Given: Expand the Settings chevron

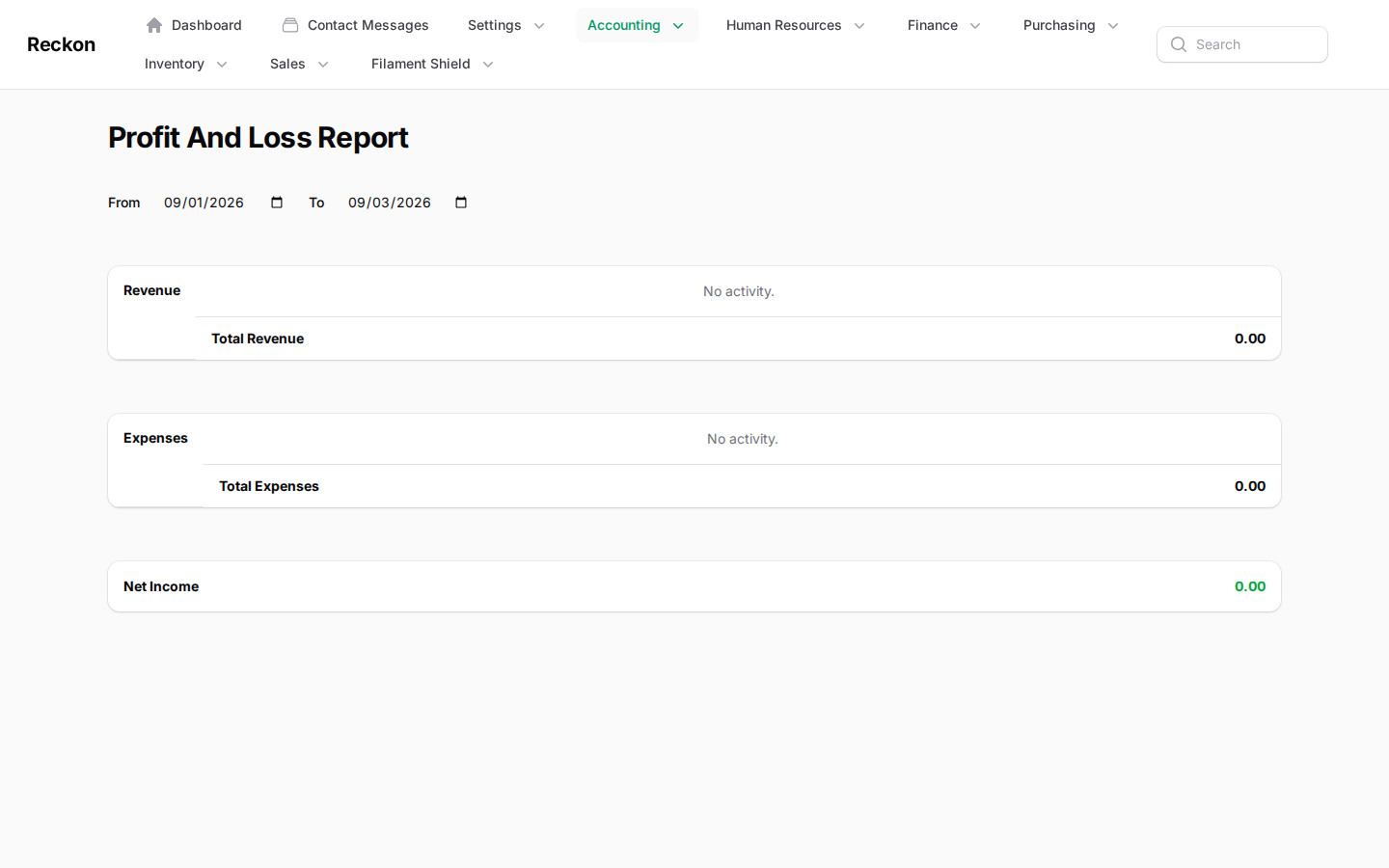Looking at the screenshot, I should coord(539,26).
